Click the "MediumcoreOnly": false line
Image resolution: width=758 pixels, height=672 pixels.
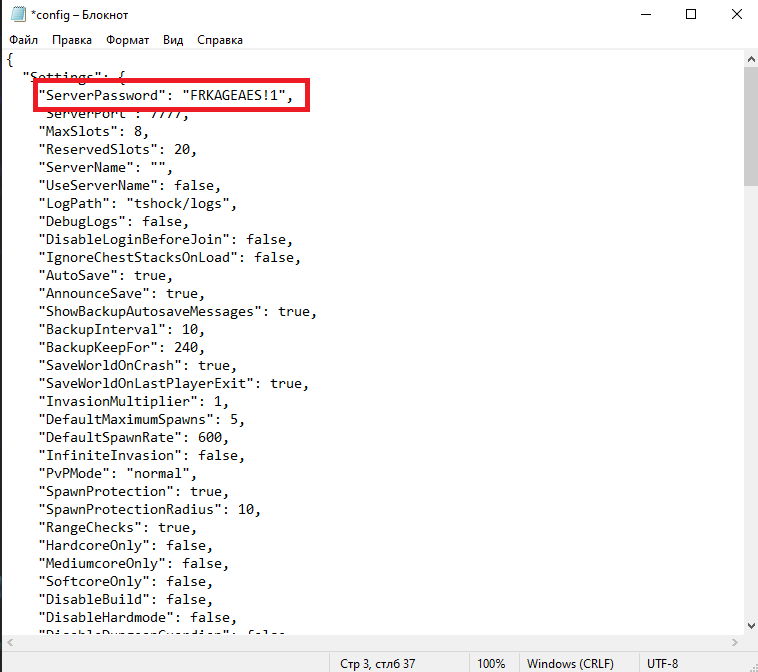134,564
